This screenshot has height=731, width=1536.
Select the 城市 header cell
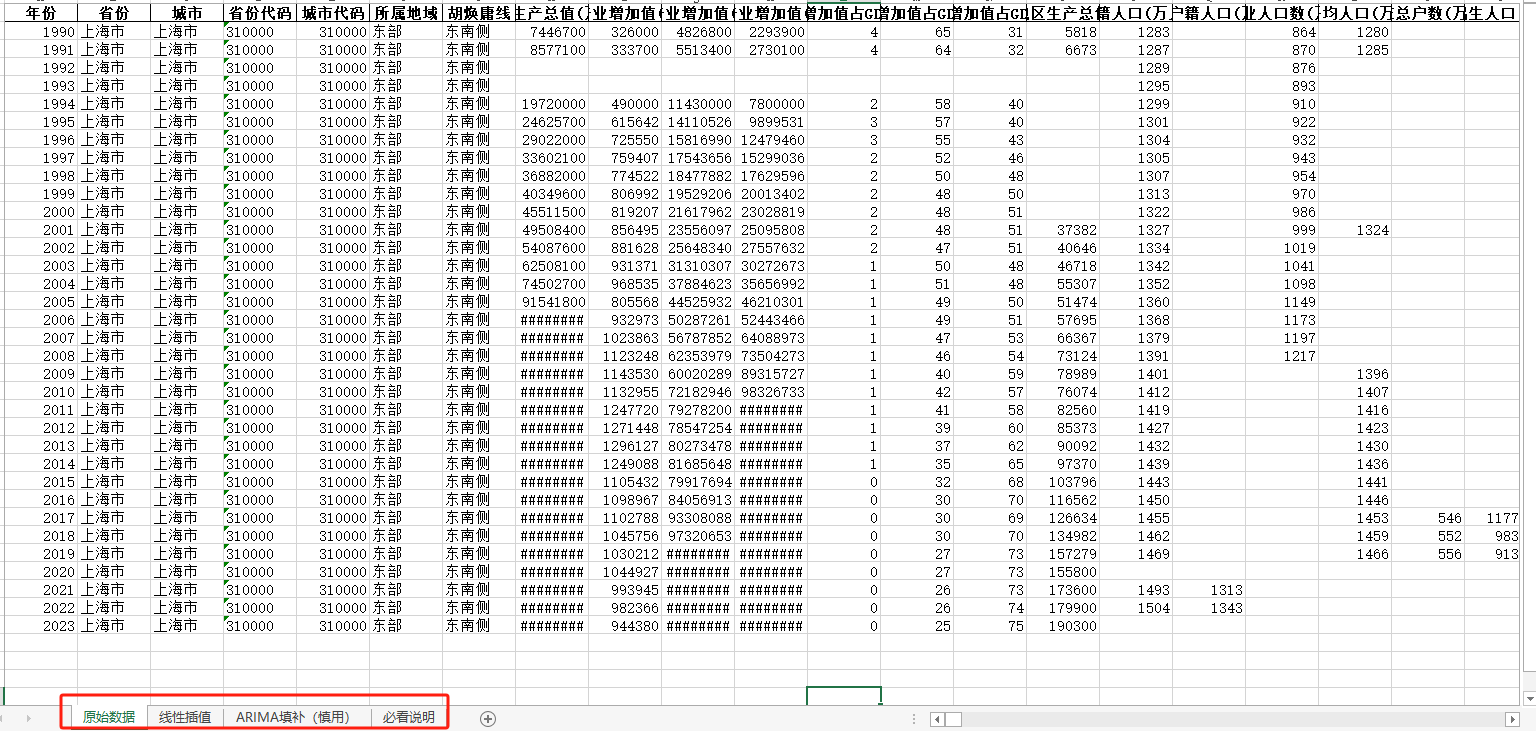click(x=187, y=14)
